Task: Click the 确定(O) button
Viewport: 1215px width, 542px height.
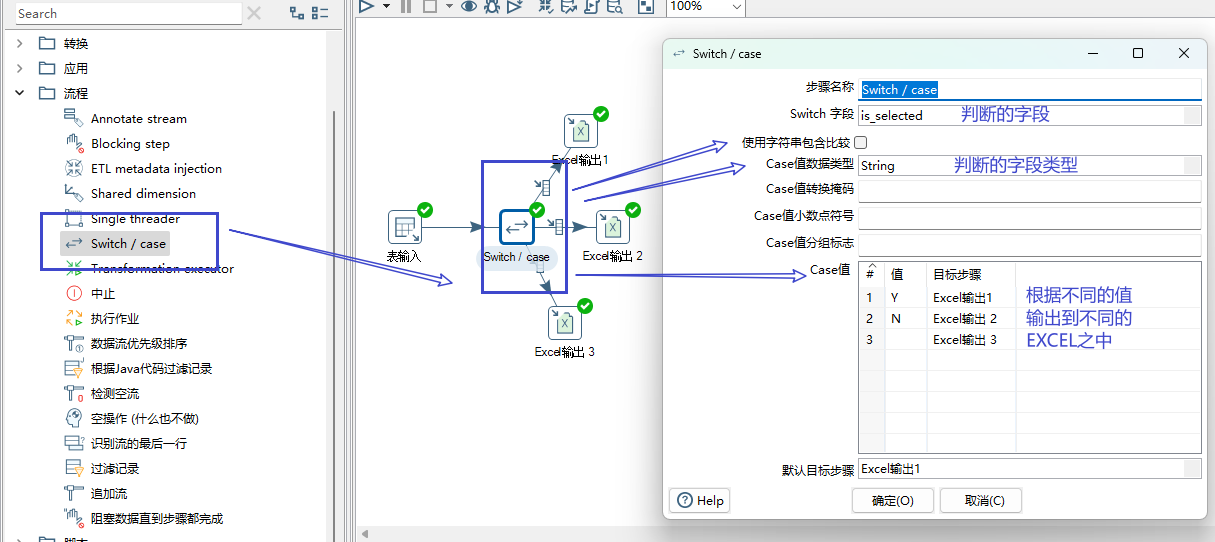Action: [x=892, y=501]
